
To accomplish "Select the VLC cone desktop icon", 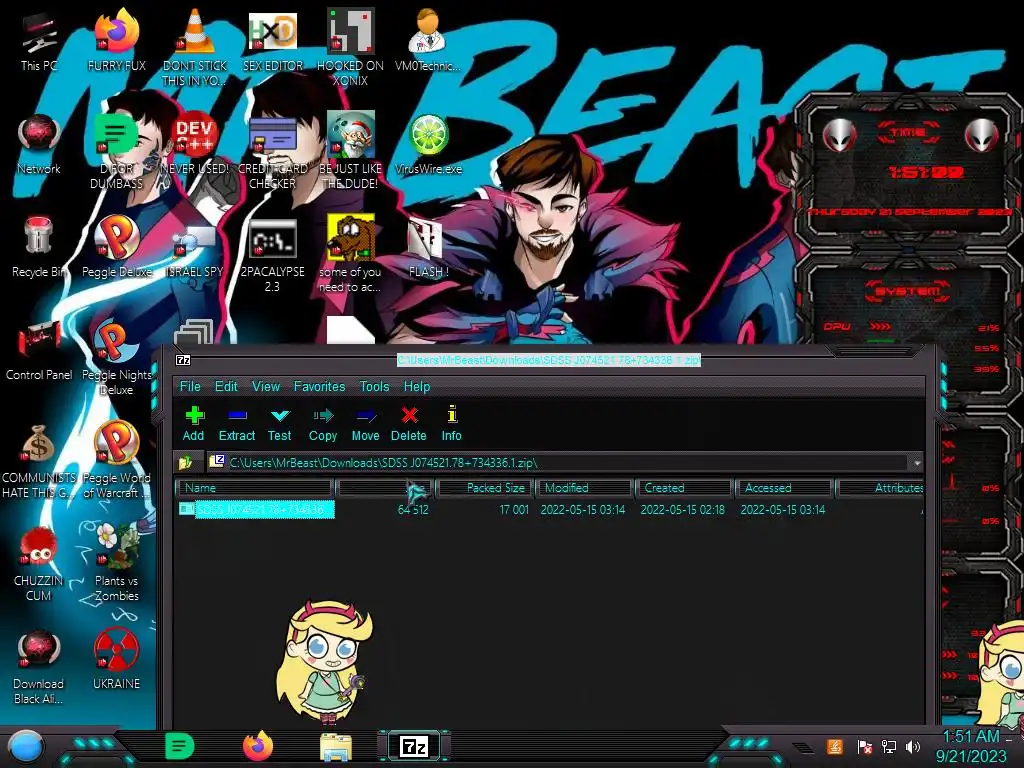I will (x=194, y=49).
